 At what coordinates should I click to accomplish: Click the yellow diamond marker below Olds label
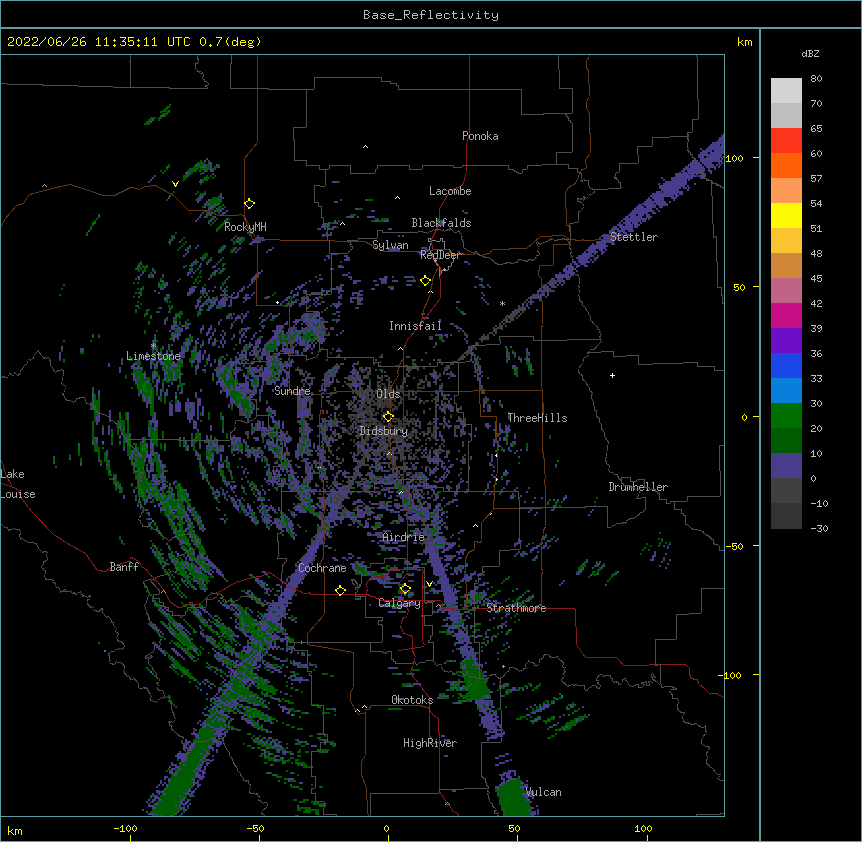388,416
